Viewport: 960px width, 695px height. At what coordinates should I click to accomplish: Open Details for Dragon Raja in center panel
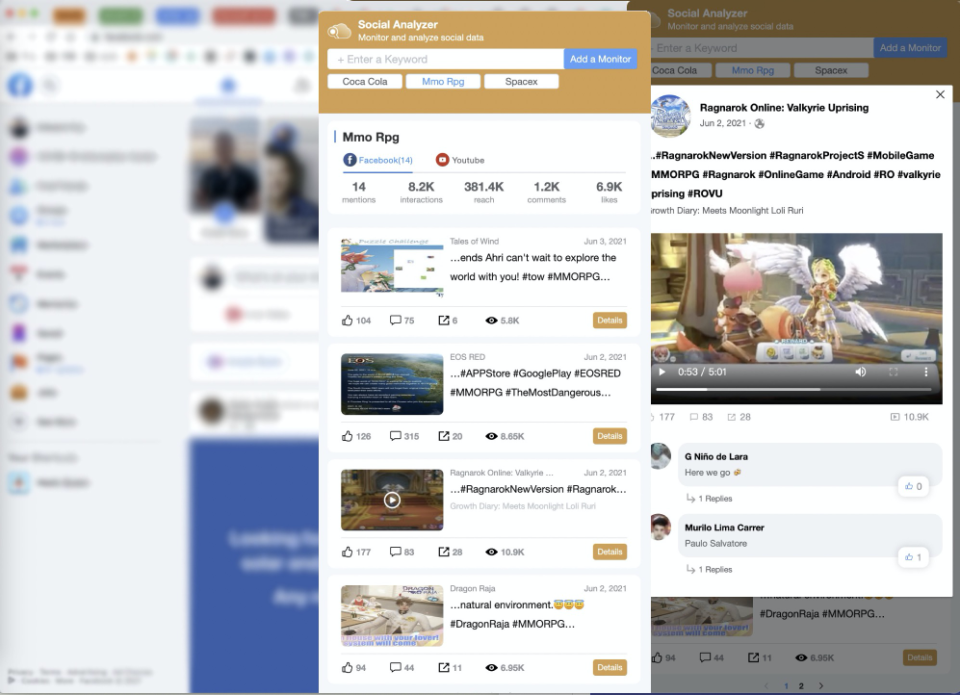[610, 667]
